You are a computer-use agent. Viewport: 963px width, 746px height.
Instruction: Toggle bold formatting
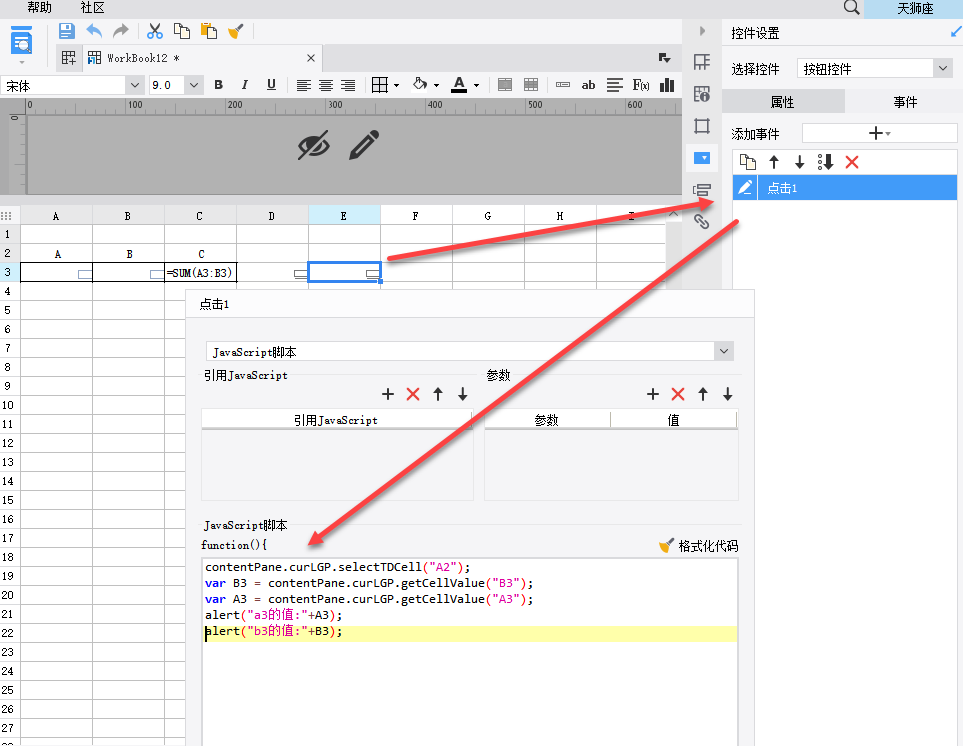tap(218, 85)
